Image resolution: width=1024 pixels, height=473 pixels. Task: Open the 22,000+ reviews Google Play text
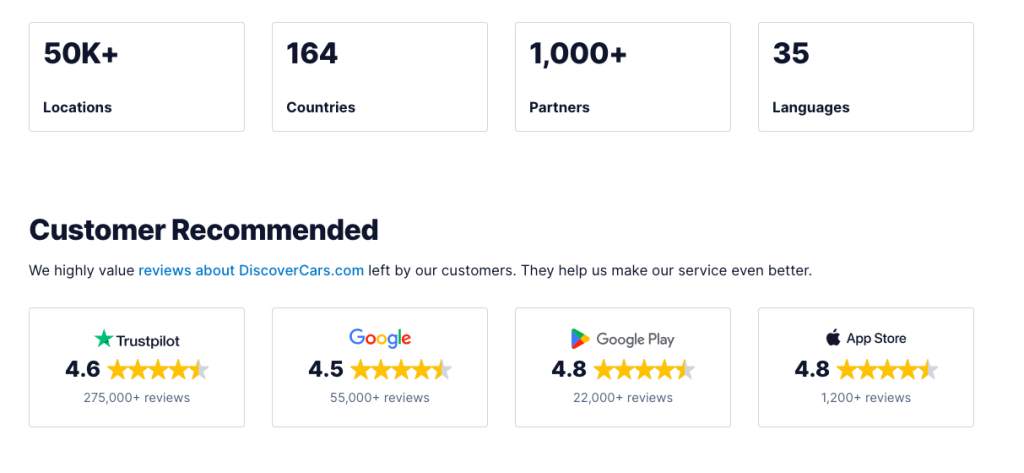(622, 397)
